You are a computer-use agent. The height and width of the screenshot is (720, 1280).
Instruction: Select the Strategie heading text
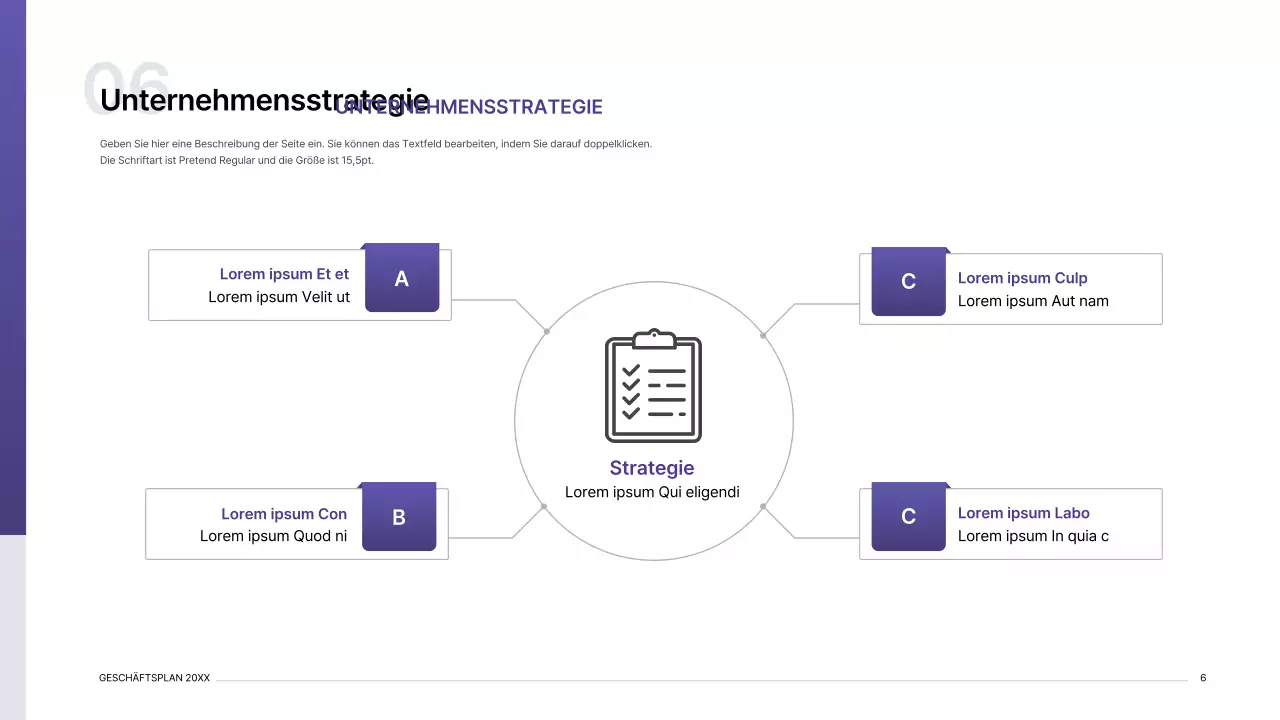[x=652, y=468]
